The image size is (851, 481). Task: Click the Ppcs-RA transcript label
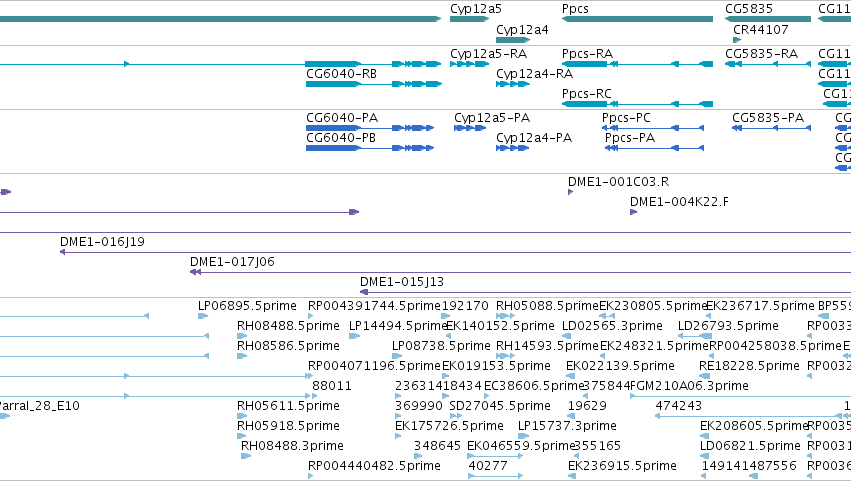[587, 54]
